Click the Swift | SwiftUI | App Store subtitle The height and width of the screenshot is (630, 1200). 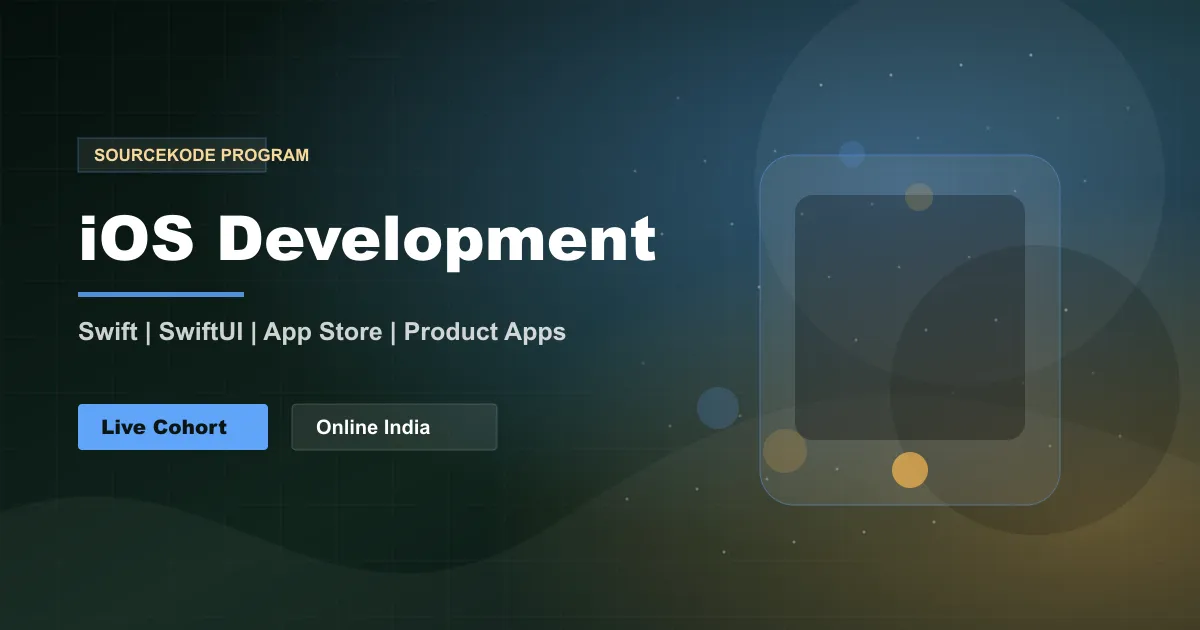322,332
